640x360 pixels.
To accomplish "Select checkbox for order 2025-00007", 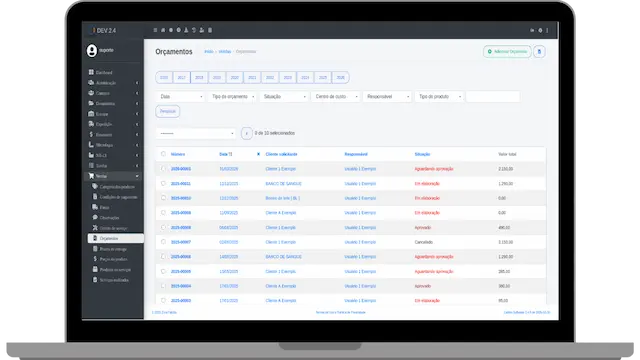I will [163, 242].
